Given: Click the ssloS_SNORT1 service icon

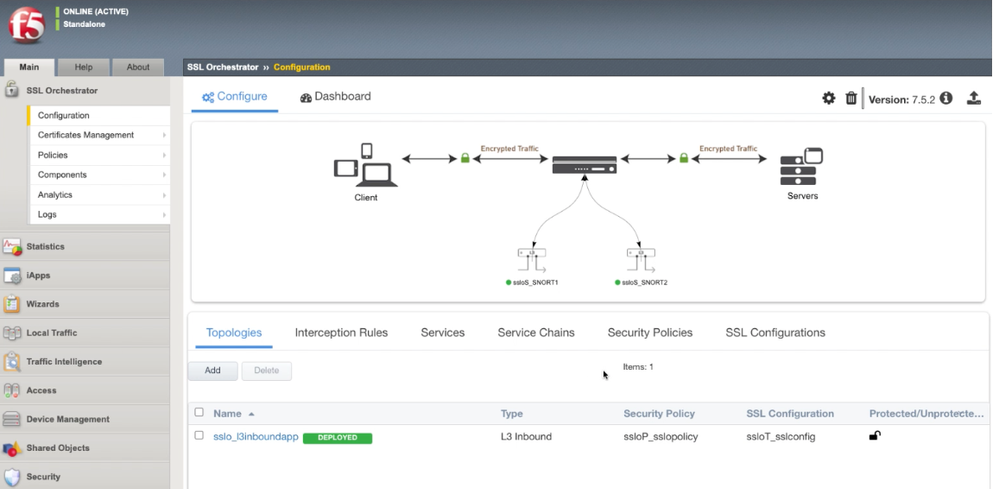Looking at the screenshot, I should pyautogui.click(x=532, y=259).
